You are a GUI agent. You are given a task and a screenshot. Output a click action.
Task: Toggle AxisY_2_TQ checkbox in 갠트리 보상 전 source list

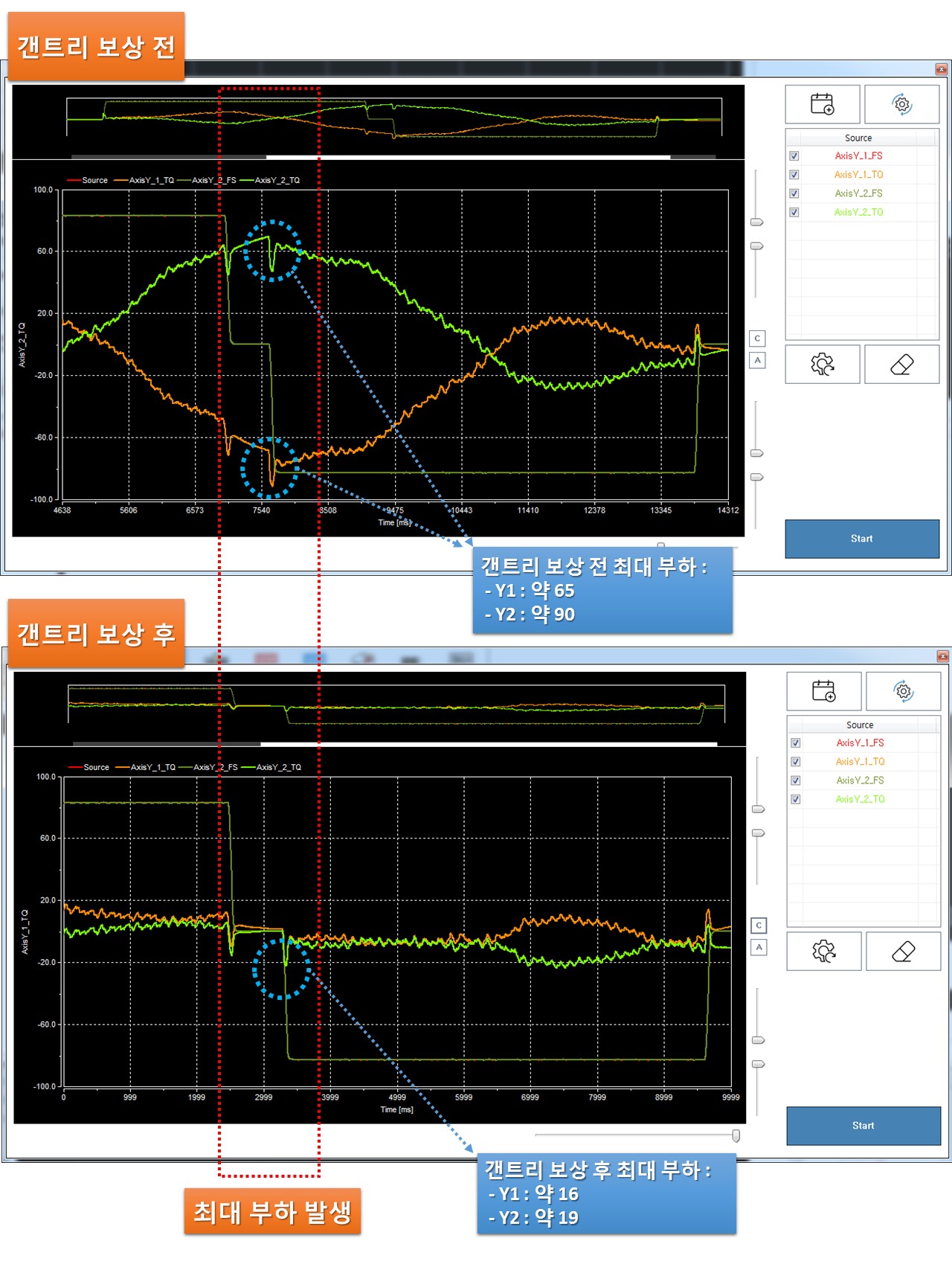(794, 213)
